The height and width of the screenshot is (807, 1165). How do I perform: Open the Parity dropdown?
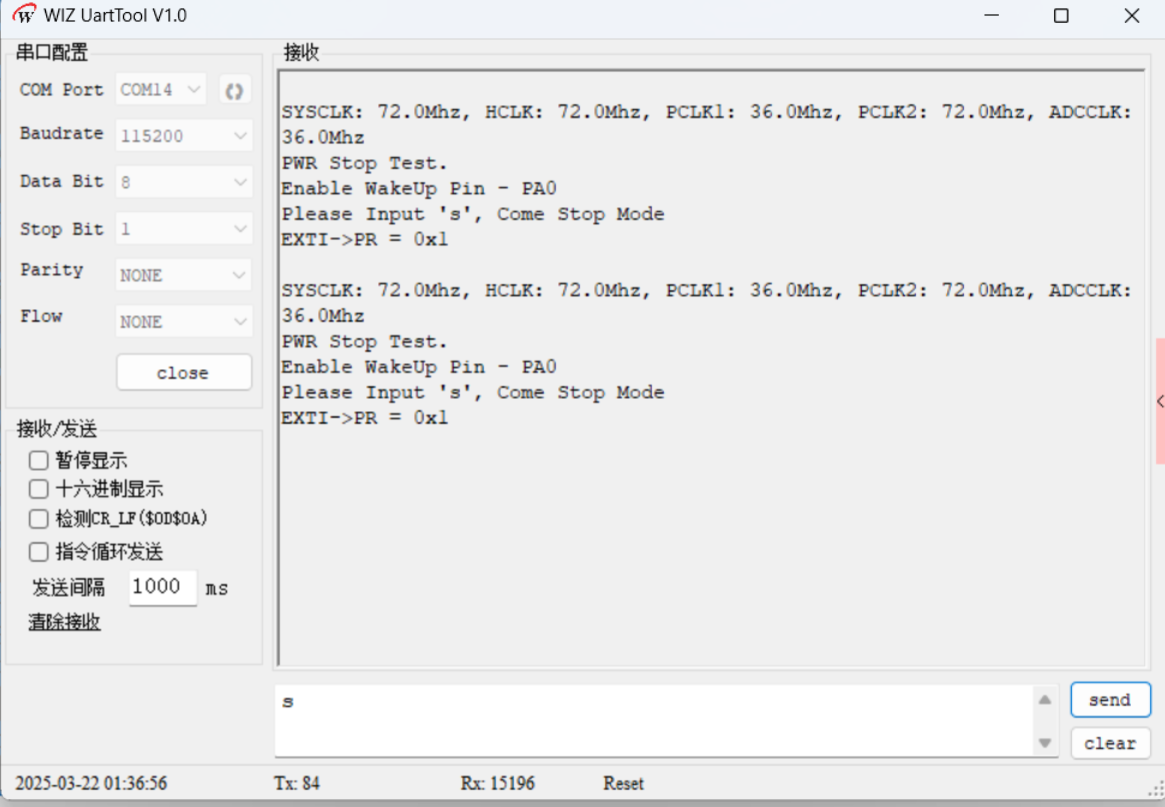pyautogui.click(x=183, y=275)
